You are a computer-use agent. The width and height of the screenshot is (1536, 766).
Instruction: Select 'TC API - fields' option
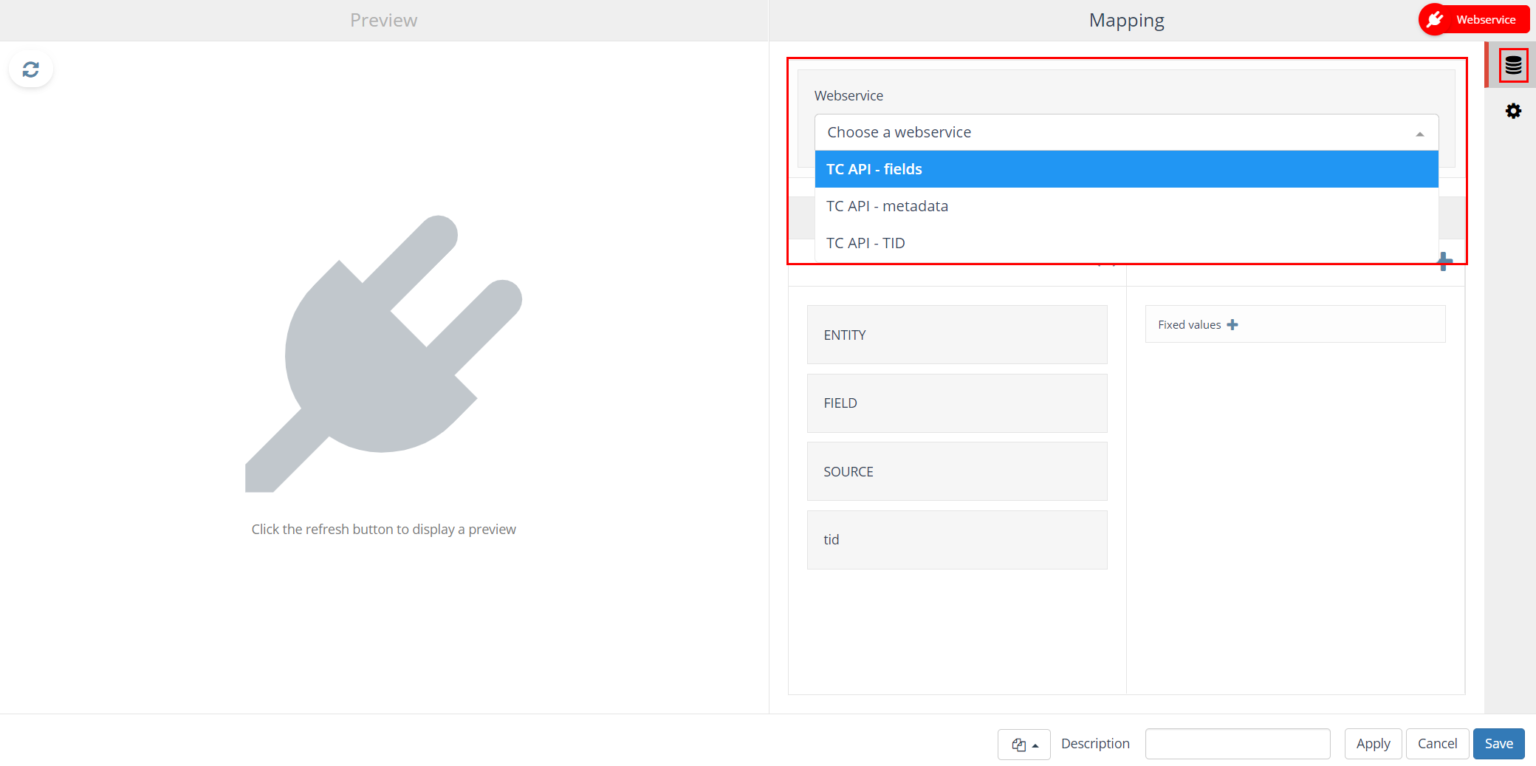pos(1126,169)
